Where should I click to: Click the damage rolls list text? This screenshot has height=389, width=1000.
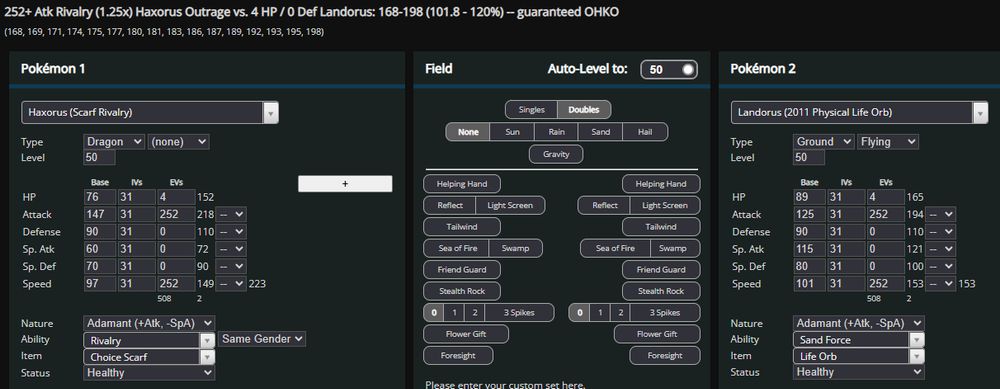pos(164,31)
